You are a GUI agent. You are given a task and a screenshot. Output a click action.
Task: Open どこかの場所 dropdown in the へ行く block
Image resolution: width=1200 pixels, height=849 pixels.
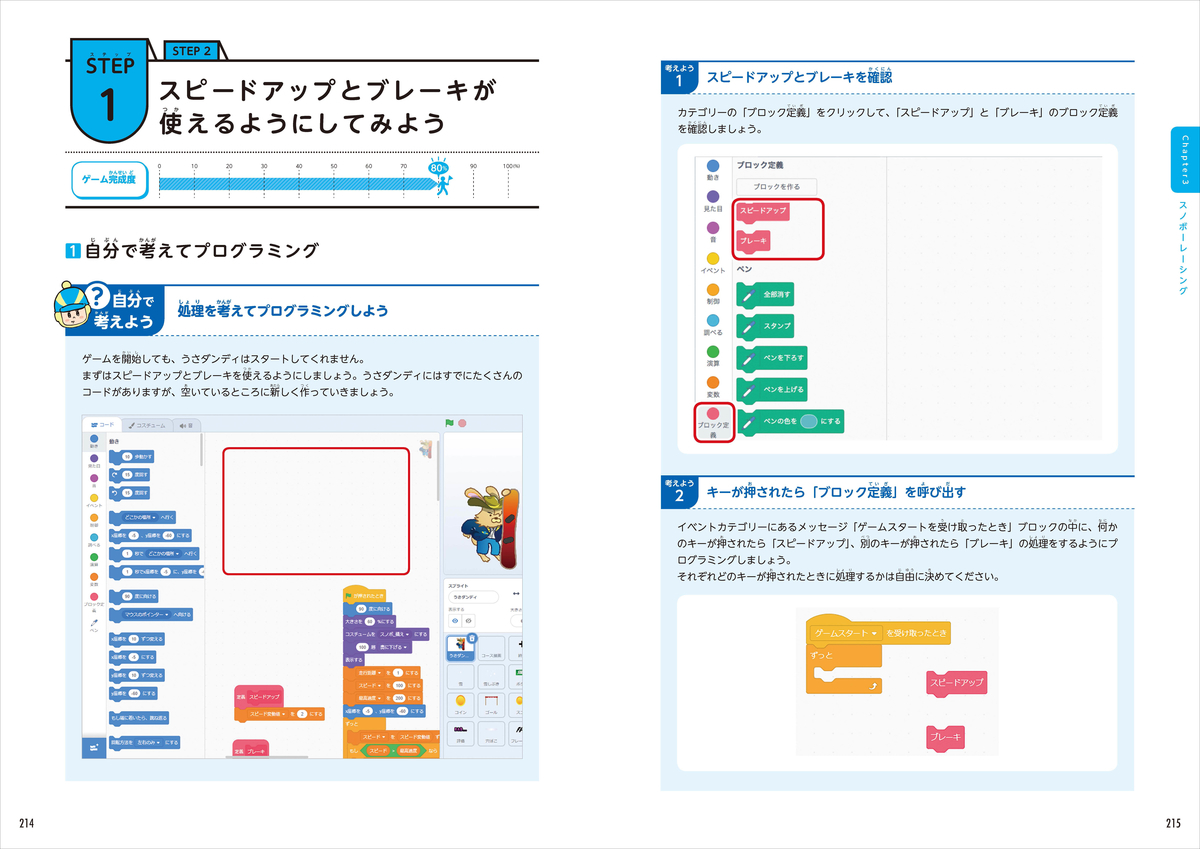click(x=141, y=517)
